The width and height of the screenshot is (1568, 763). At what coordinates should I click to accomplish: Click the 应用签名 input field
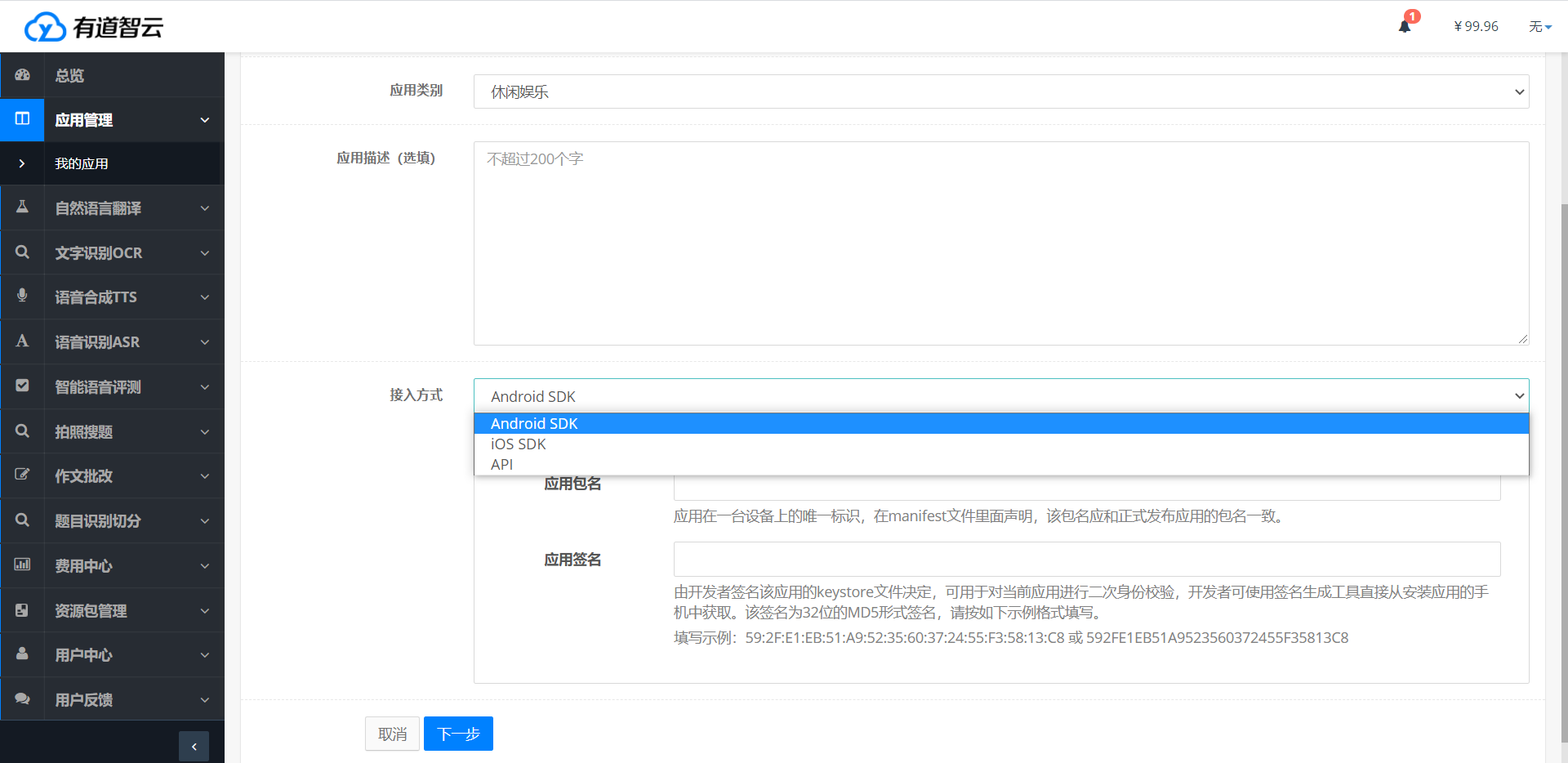[x=1087, y=559]
